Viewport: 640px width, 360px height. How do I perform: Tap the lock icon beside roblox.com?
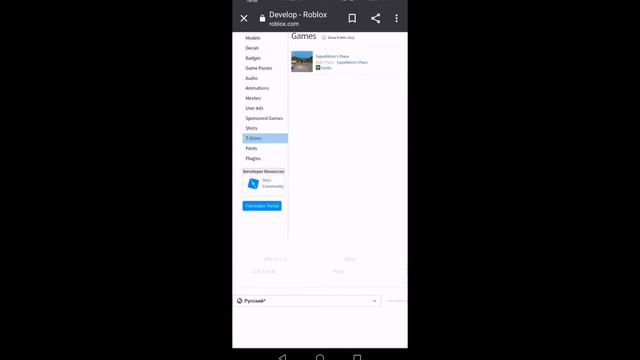(262, 18)
